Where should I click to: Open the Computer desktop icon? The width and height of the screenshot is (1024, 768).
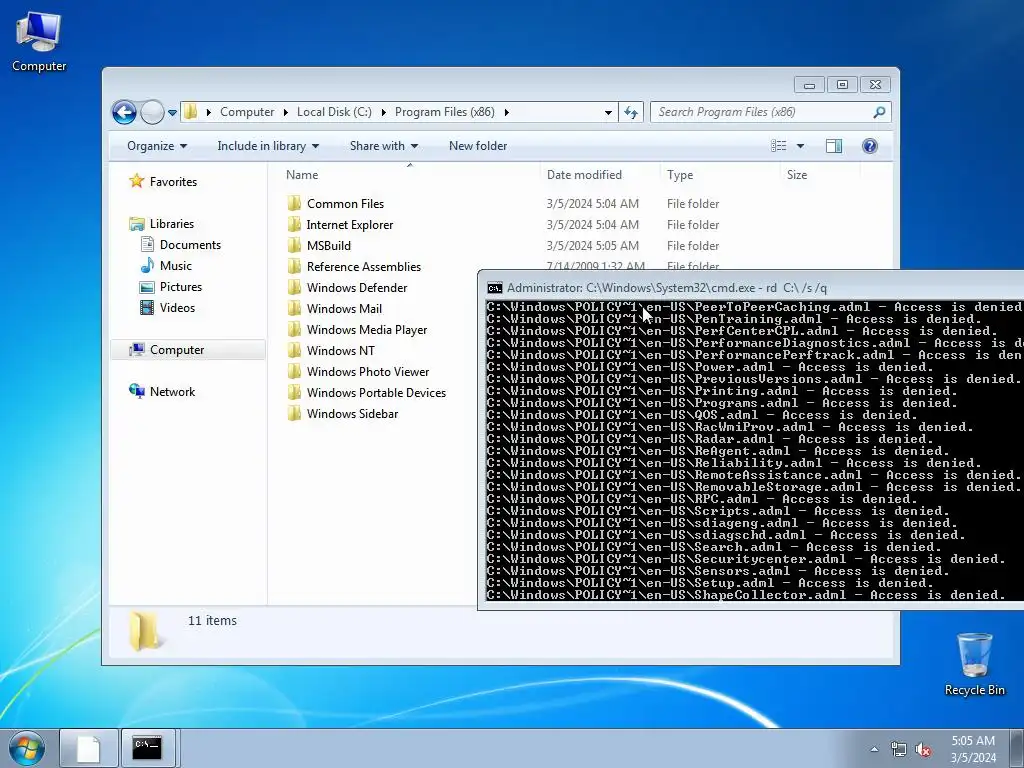pos(39,41)
